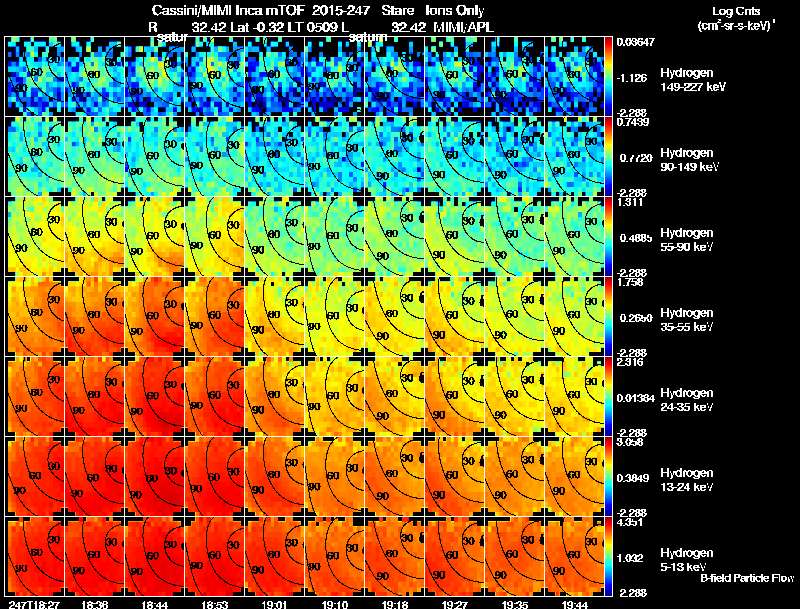The width and height of the screenshot is (800, 609).
Task: Click the '18:36' time label
Action: coord(94,605)
